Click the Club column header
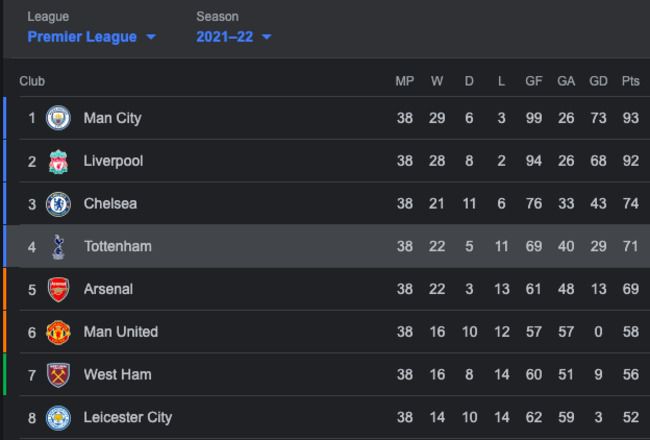The height and width of the screenshot is (440, 650). point(32,81)
